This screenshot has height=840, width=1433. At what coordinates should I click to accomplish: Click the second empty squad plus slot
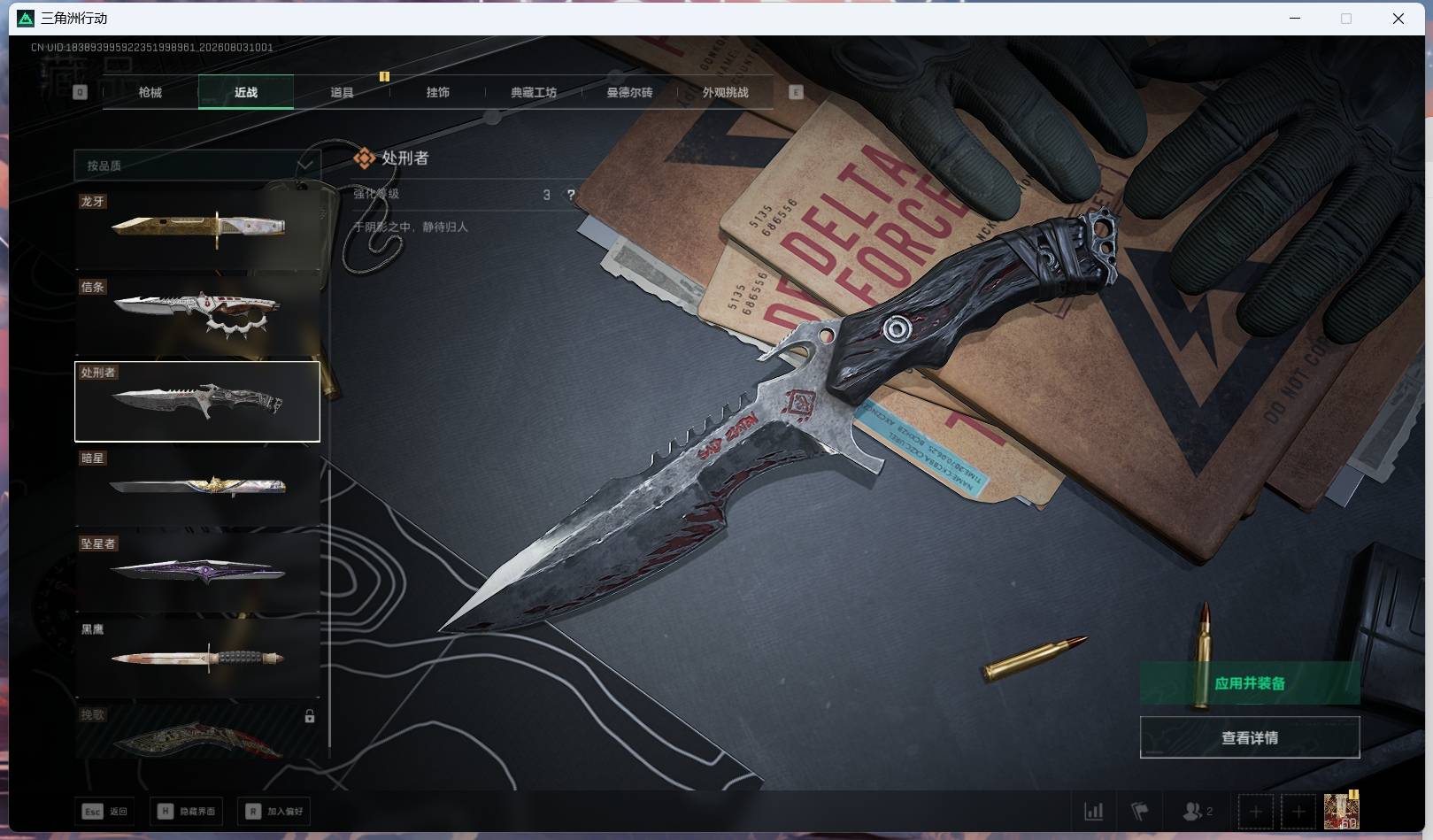[x=1298, y=811]
